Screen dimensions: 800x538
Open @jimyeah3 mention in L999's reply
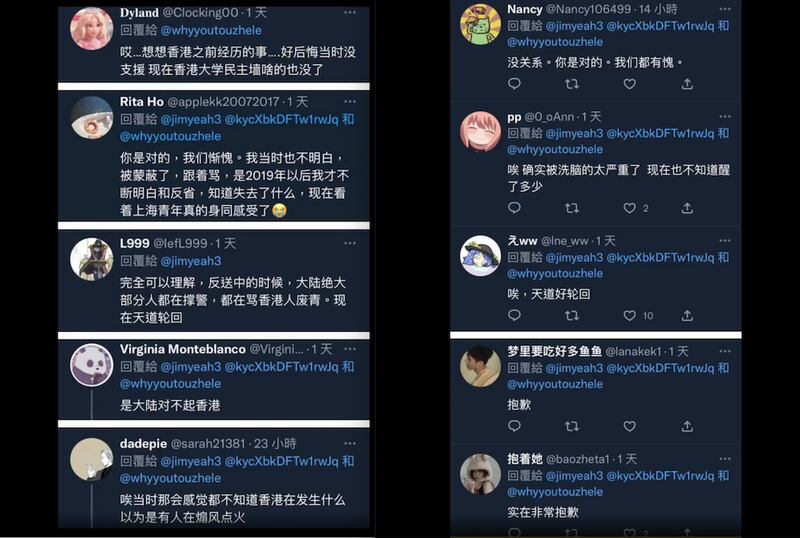tap(191, 261)
